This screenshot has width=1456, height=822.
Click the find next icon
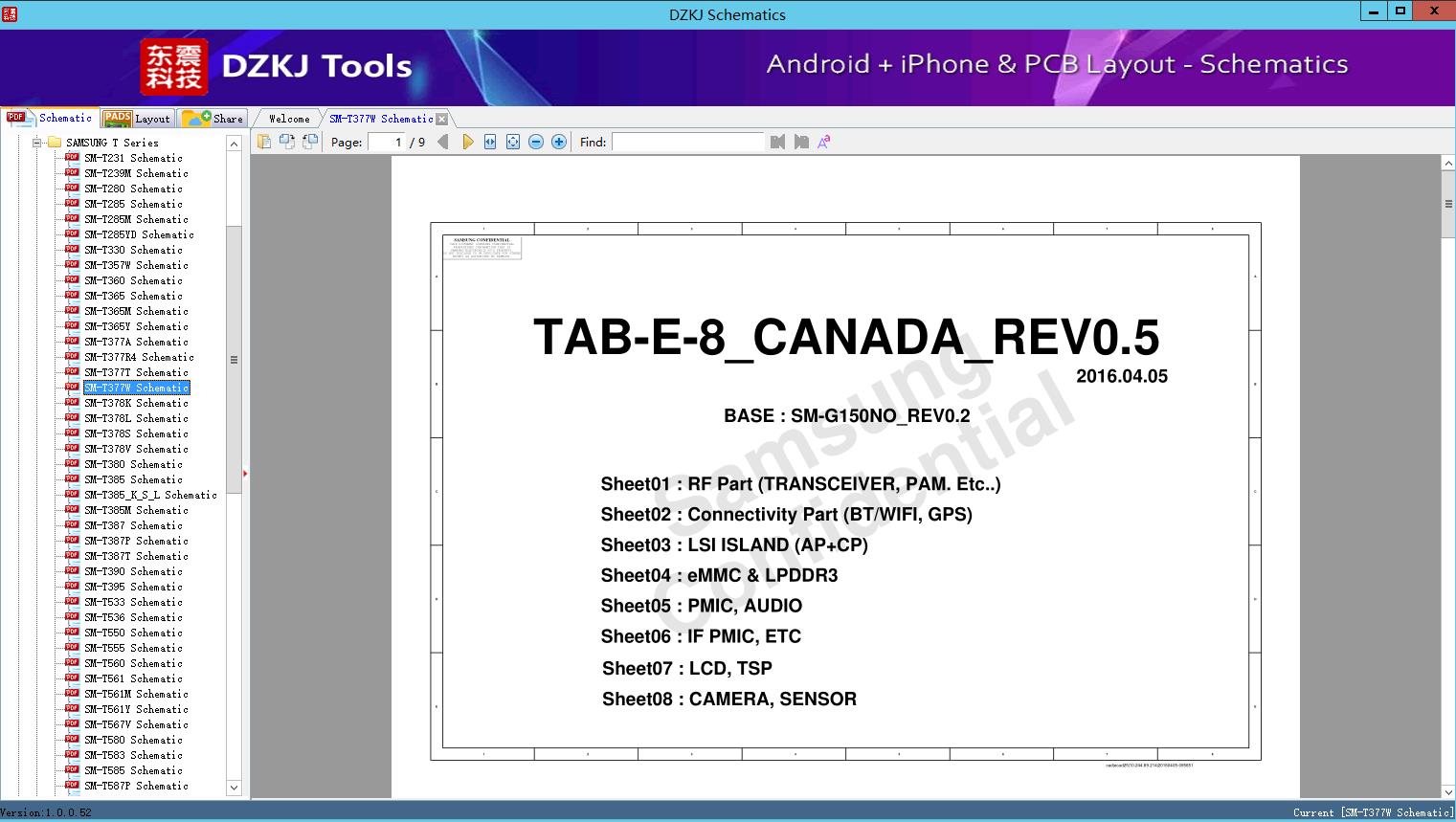[801, 142]
